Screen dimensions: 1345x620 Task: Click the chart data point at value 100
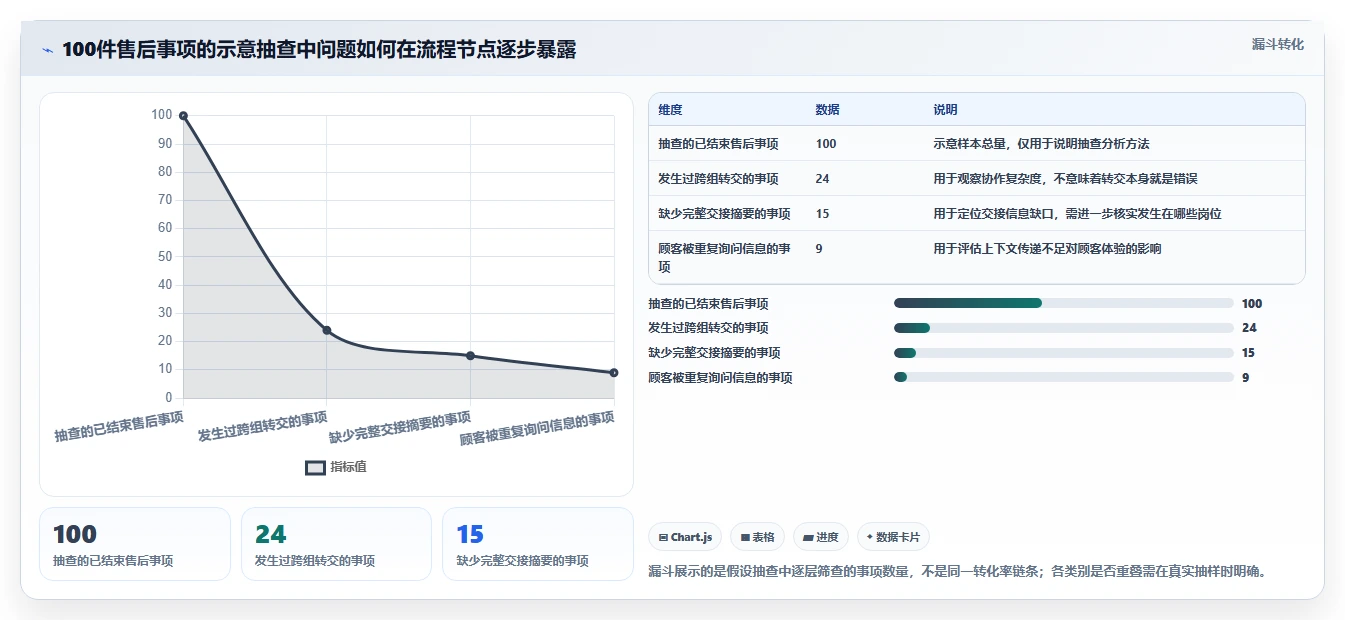(x=183, y=116)
